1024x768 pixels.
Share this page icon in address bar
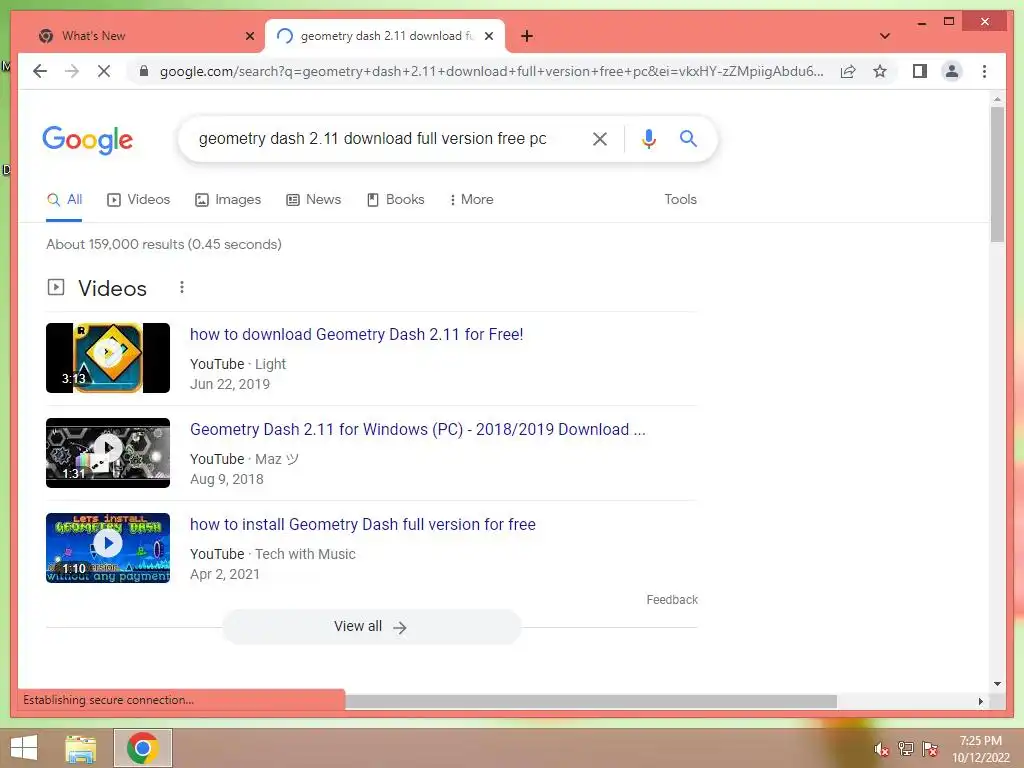(x=848, y=71)
